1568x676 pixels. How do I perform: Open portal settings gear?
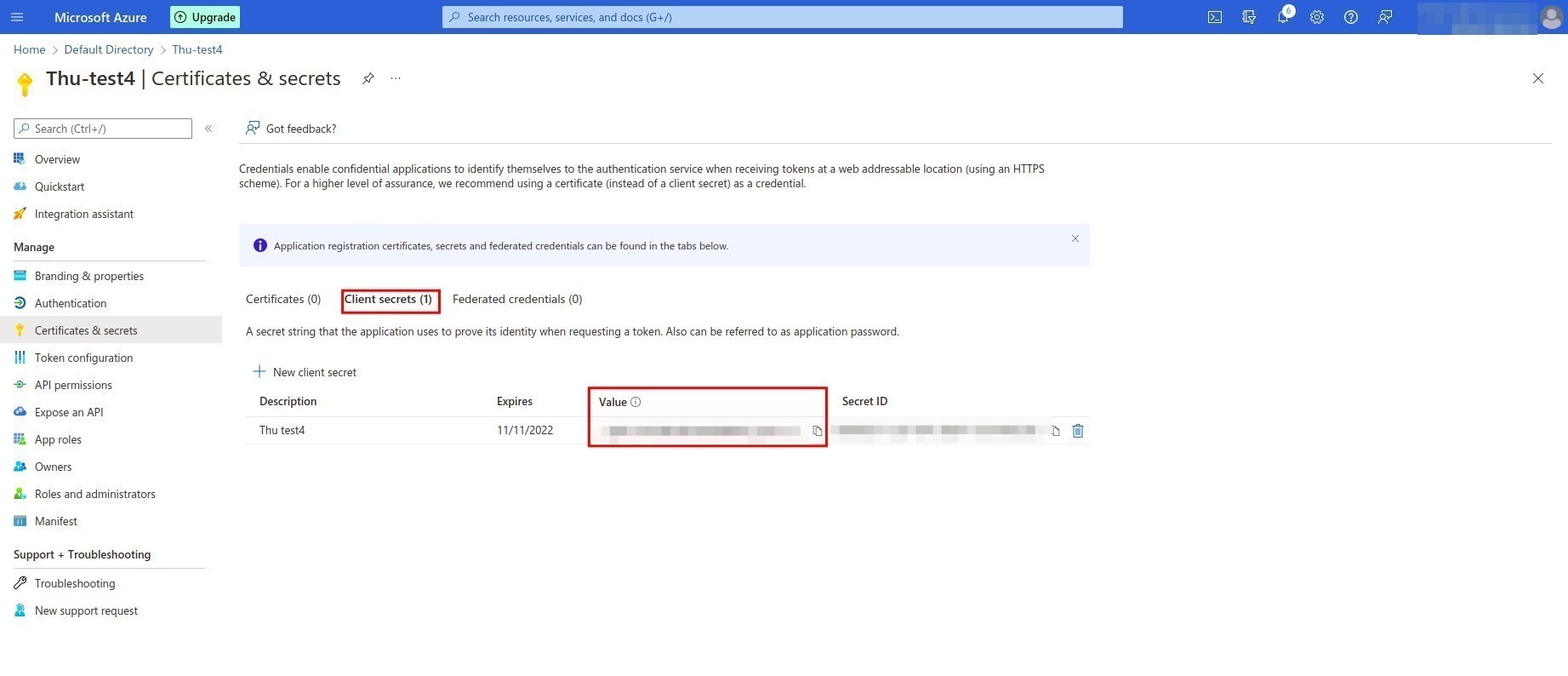[x=1317, y=17]
